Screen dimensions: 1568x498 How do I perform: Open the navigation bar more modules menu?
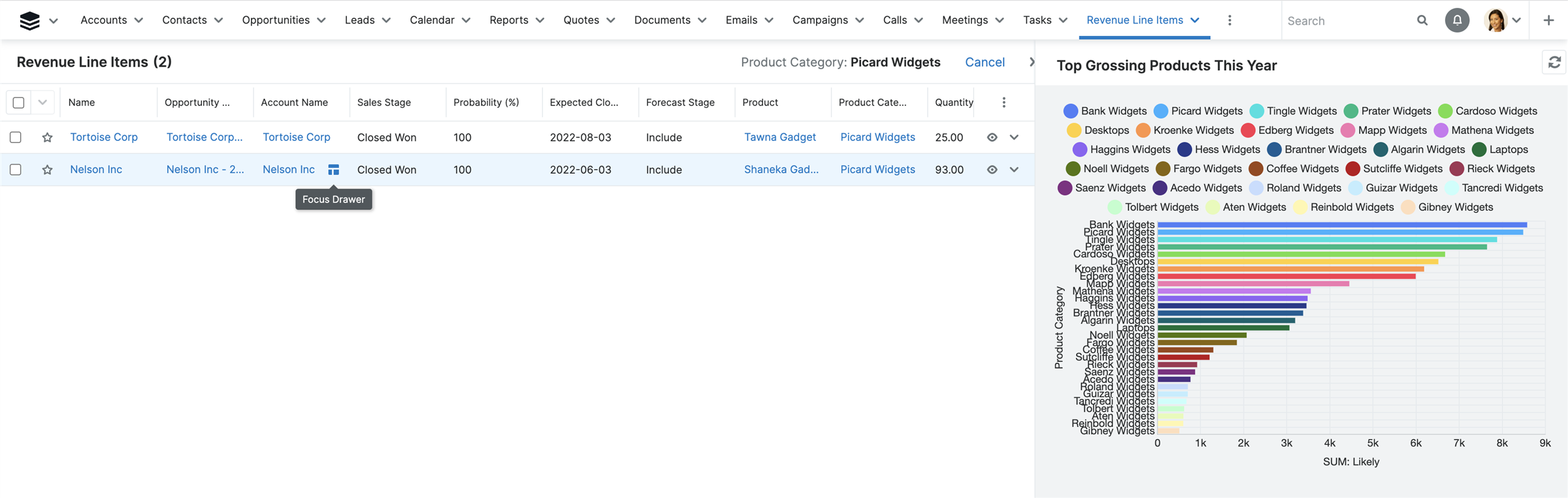[1230, 20]
